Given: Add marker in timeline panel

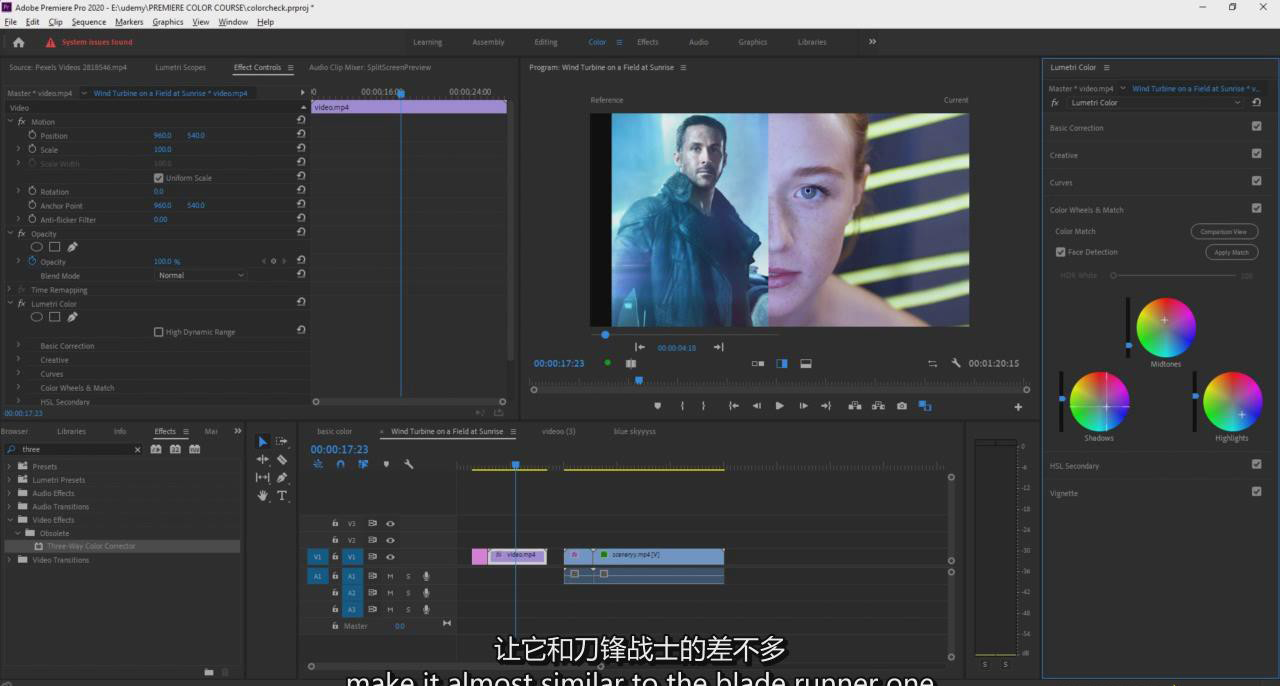Looking at the screenshot, I should tap(386, 464).
